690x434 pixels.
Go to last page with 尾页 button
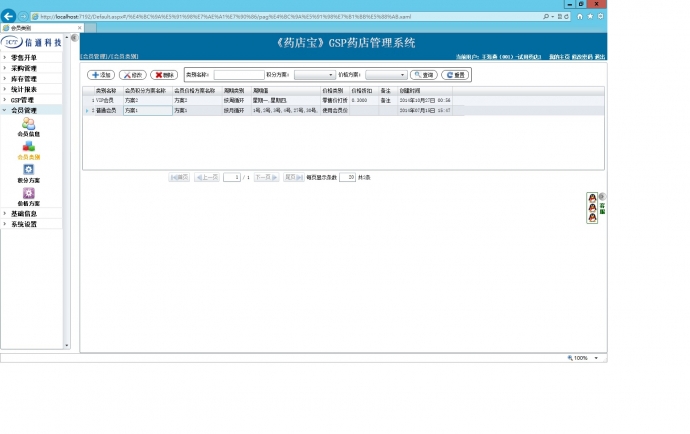pyautogui.click(x=294, y=177)
